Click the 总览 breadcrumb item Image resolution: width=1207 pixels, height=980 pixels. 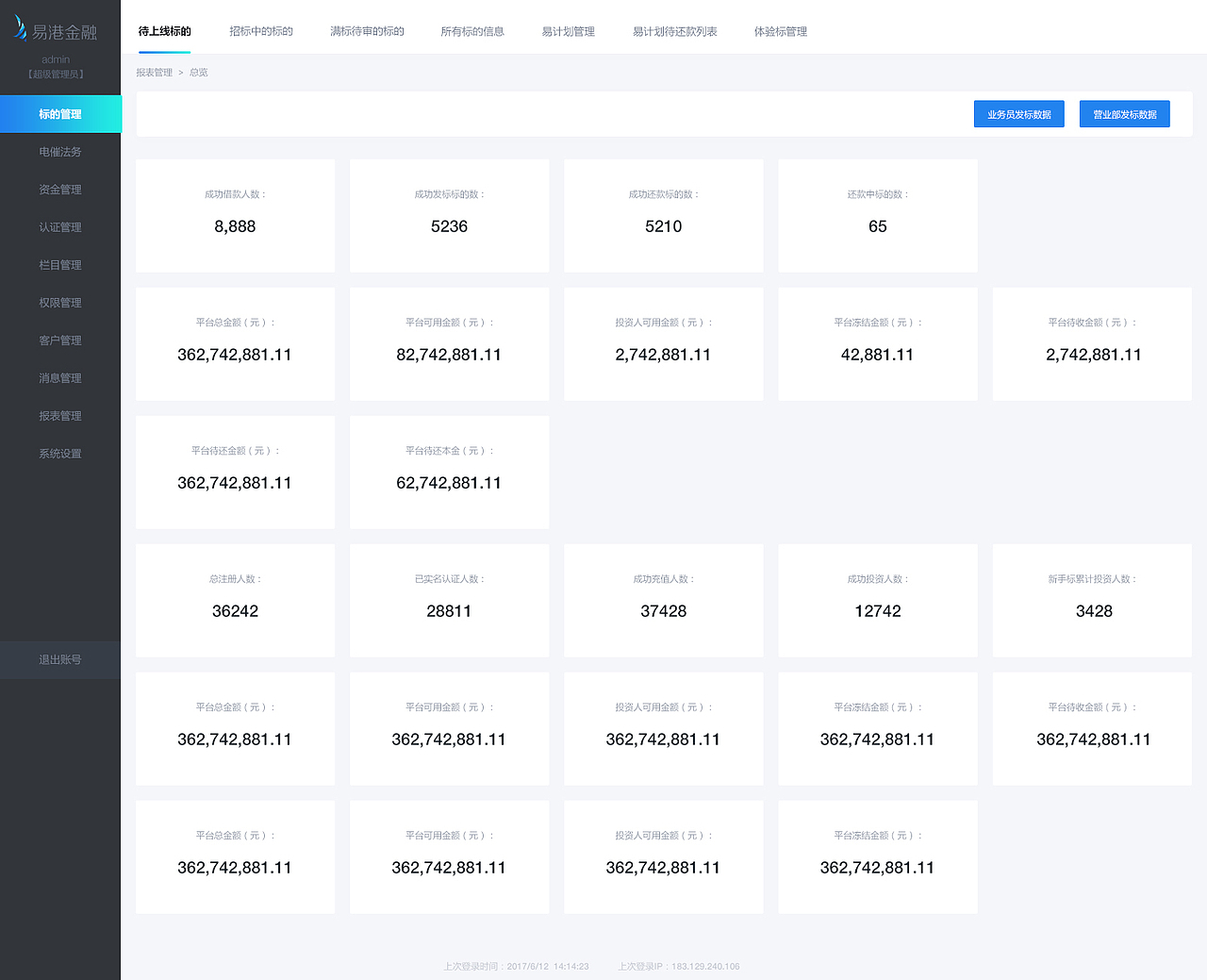point(198,73)
